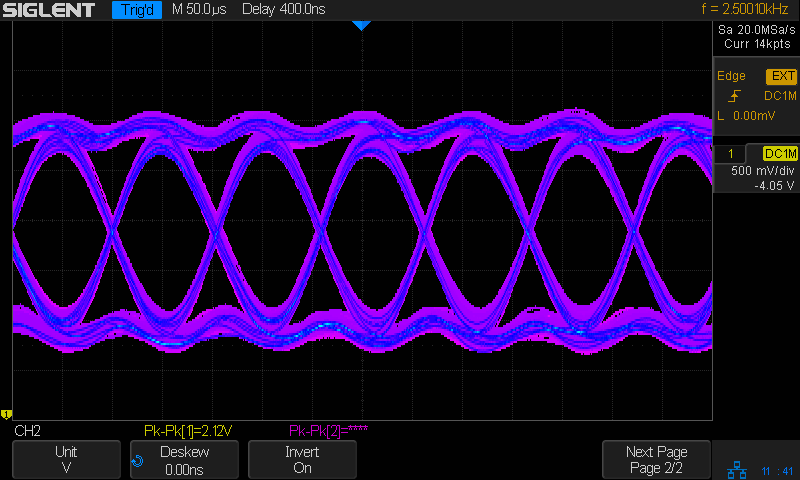Click the blue trigger position marker triangle

click(x=362, y=24)
